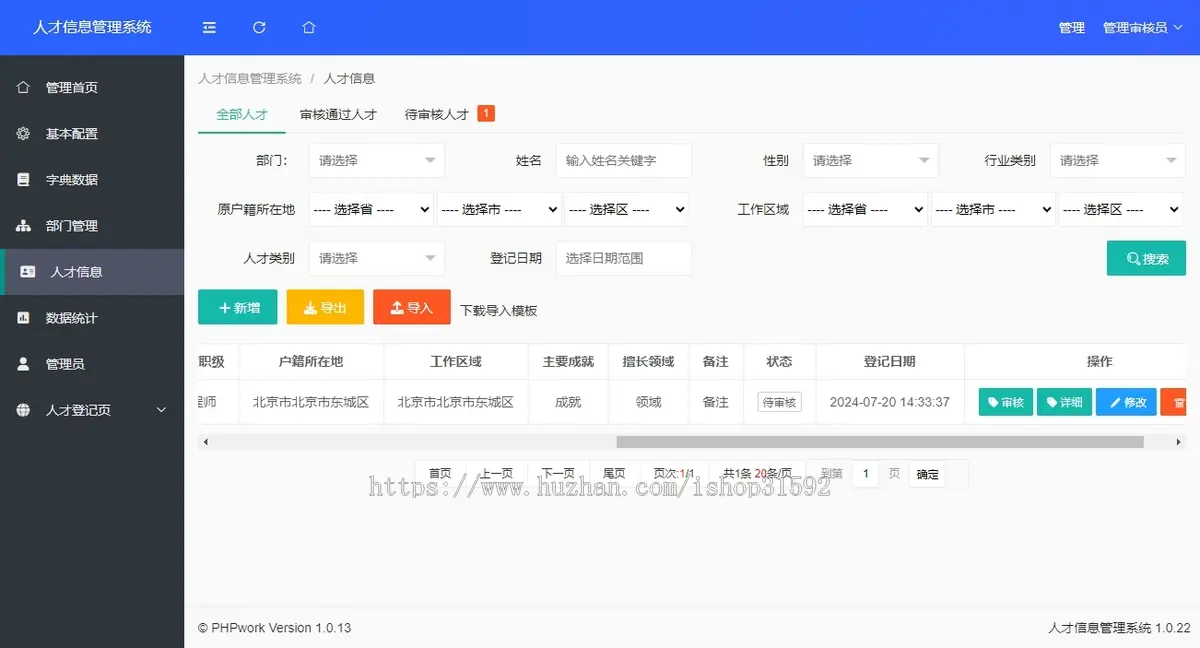Open 工作区域 district dropdown
The height and width of the screenshot is (648, 1200).
coord(1121,209)
